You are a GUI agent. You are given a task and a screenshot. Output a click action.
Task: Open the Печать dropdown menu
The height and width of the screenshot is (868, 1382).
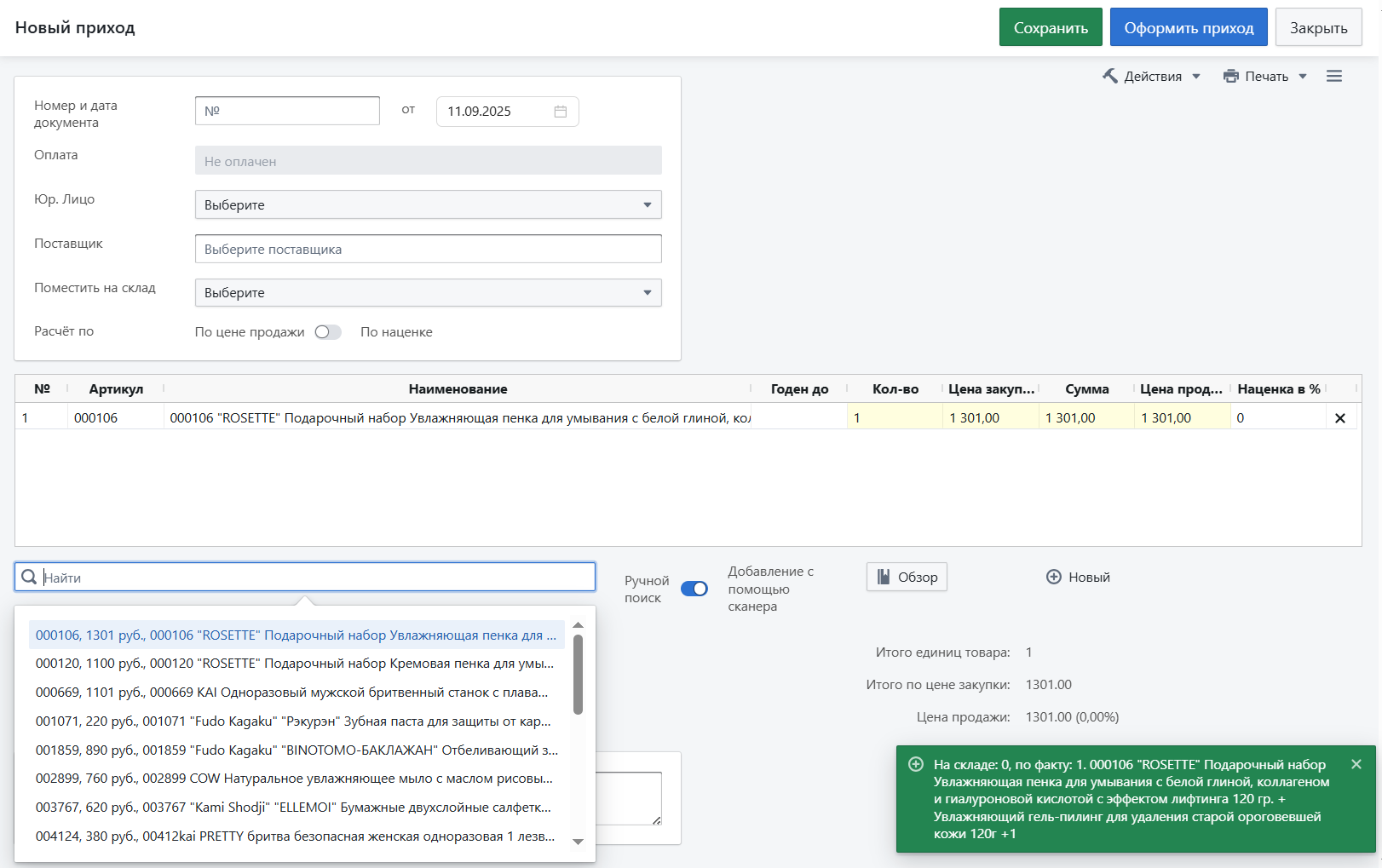click(1265, 77)
